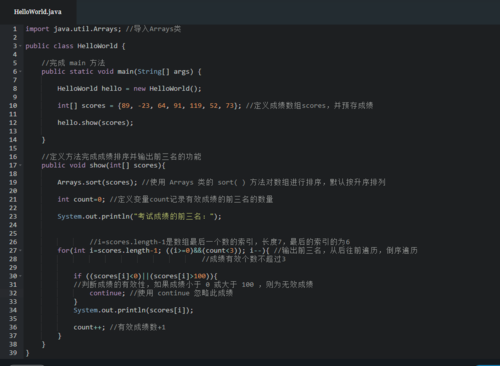Click the closing brace on line 39

(x=27, y=353)
